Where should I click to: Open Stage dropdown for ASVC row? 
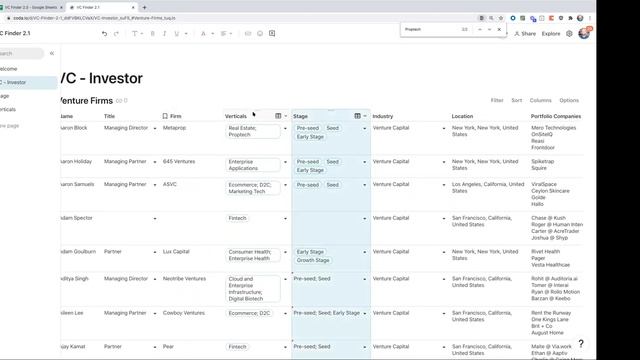click(x=364, y=185)
